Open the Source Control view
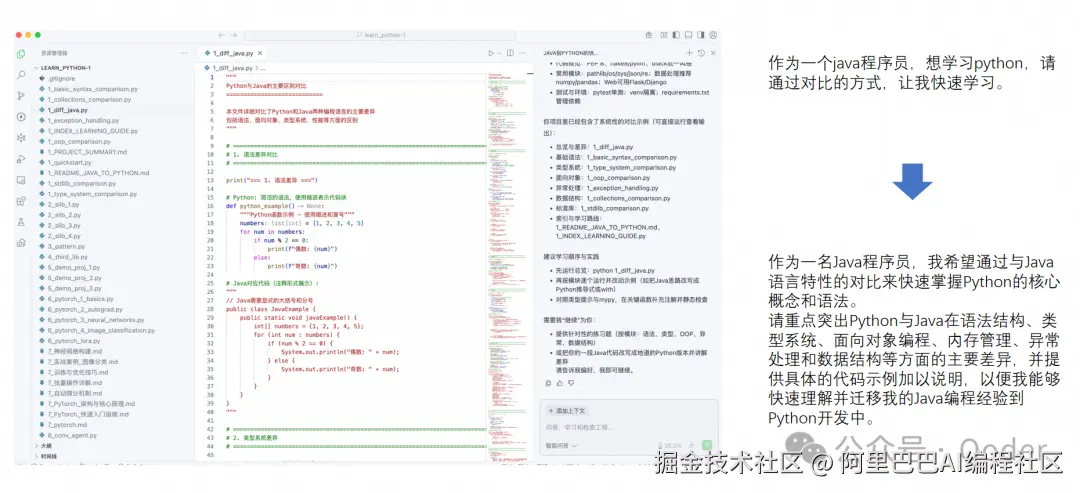Image resolution: width=1080 pixels, height=493 pixels. pyautogui.click(x=21, y=96)
